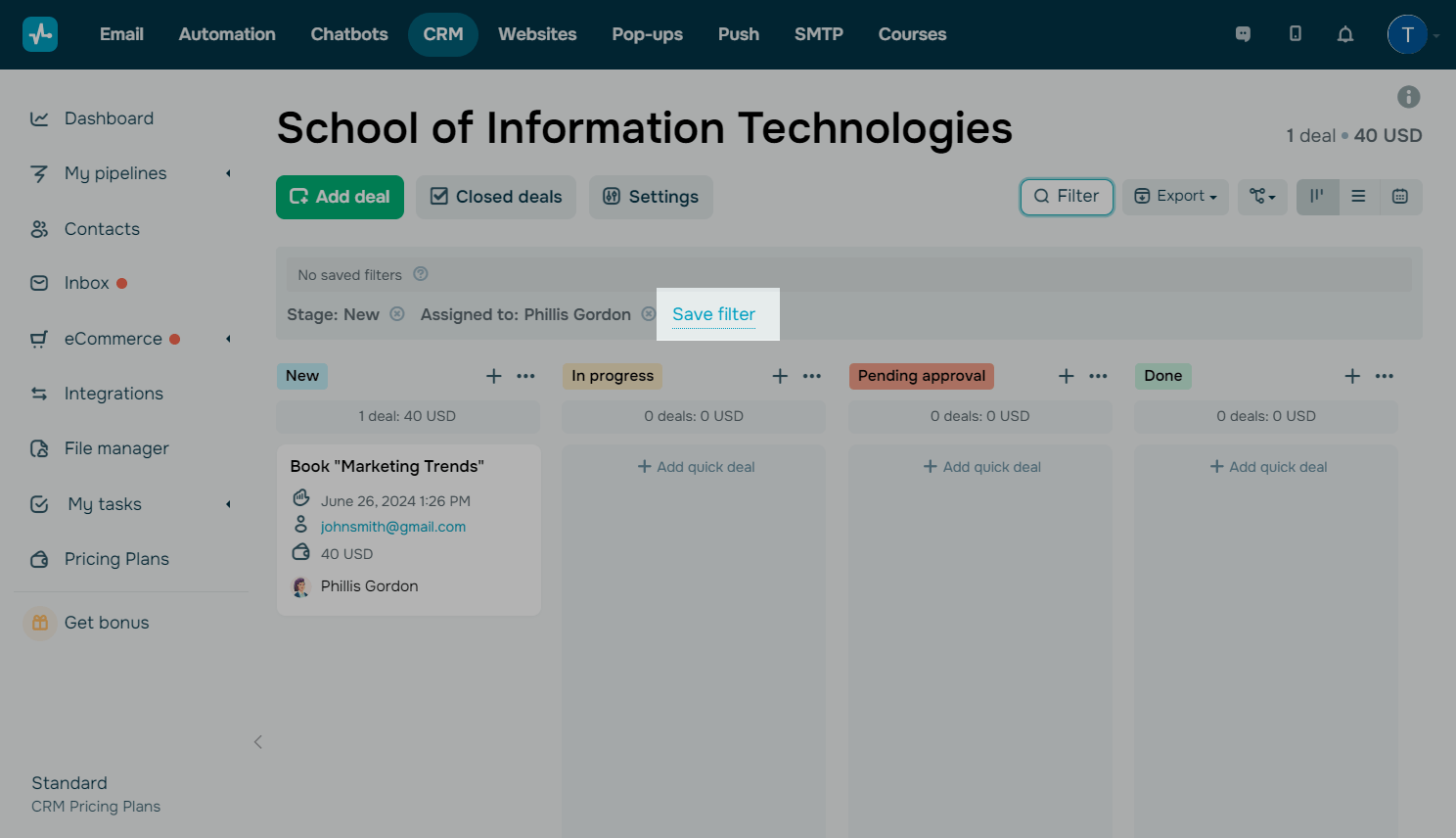Screen dimensions: 1456x838
Task: Click the help icon beside No saved filters
Action: click(x=421, y=274)
